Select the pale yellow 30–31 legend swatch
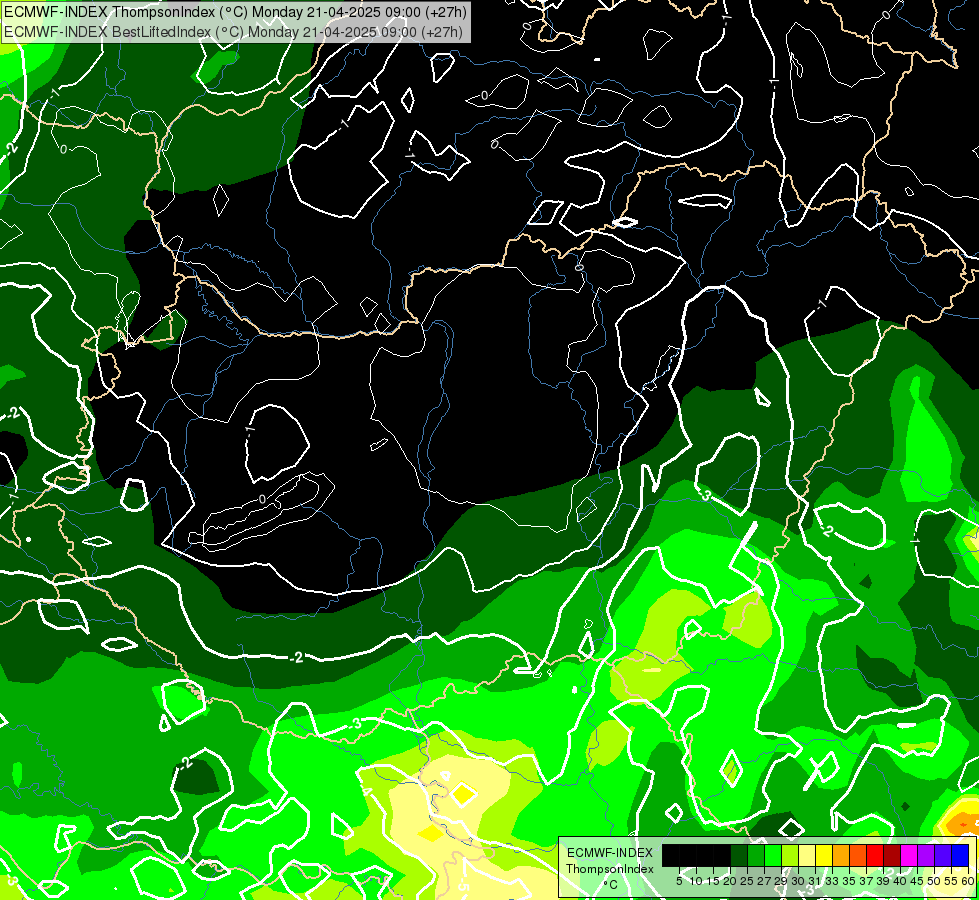The image size is (979, 900). click(x=807, y=856)
